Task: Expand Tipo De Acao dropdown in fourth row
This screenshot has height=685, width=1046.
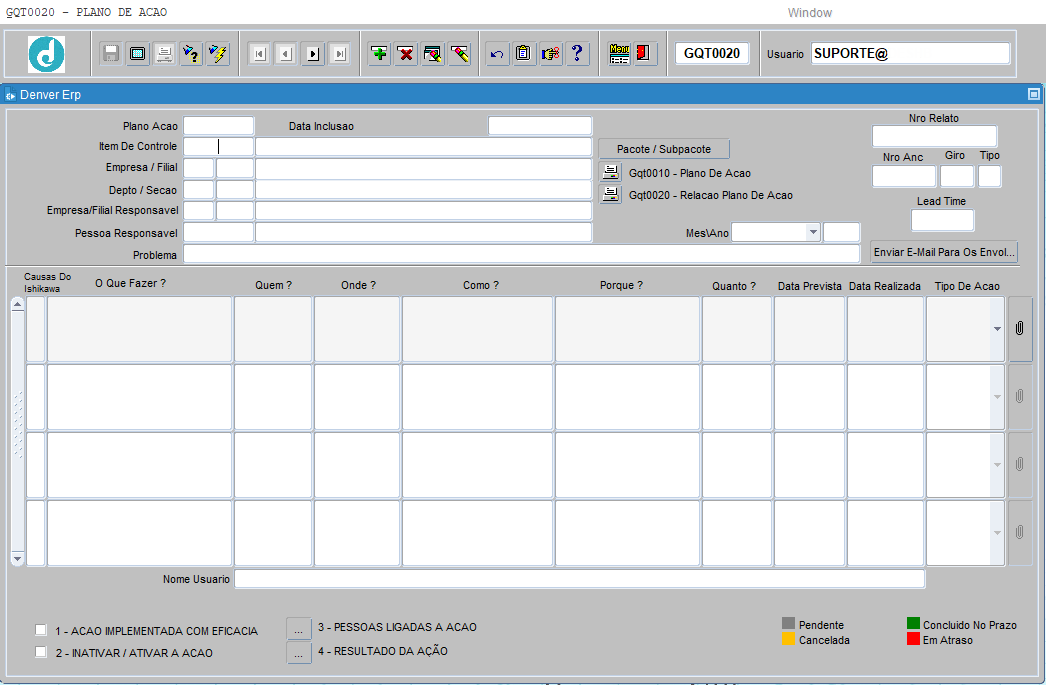Action: click(x=997, y=532)
